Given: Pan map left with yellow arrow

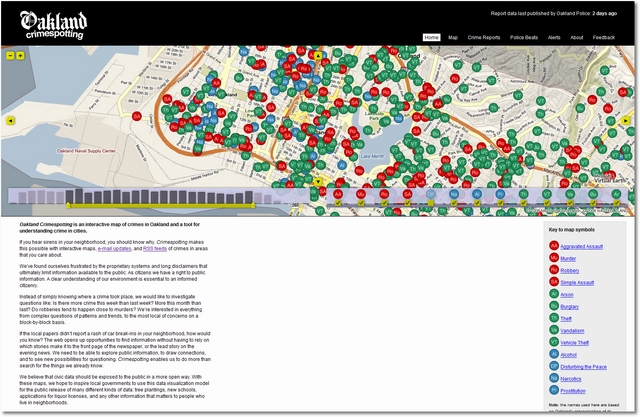Looking at the screenshot, I should (x=11, y=121).
